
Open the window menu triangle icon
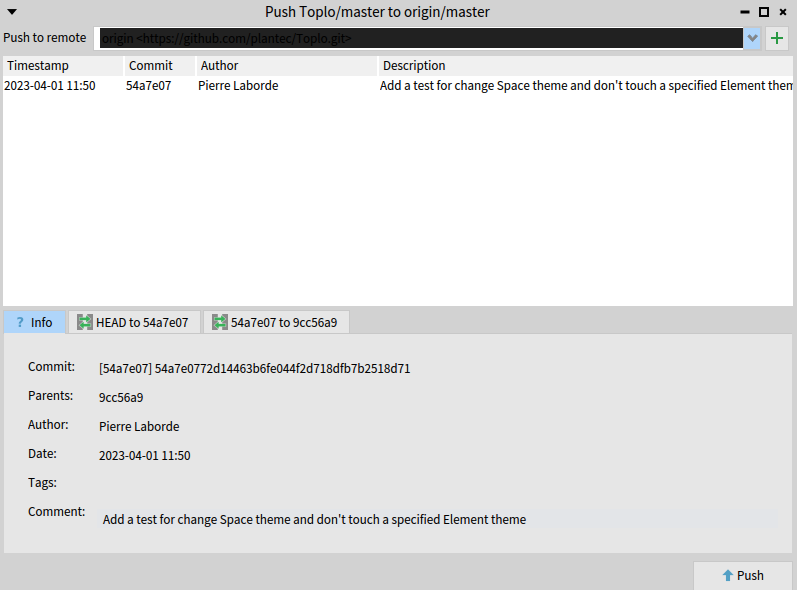pyautogui.click(x=12, y=12)
